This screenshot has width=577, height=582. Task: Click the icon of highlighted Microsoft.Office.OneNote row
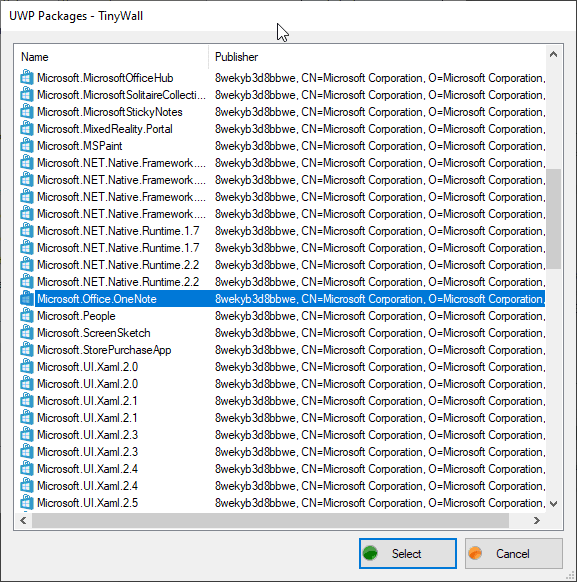click(x=26, y=299)
